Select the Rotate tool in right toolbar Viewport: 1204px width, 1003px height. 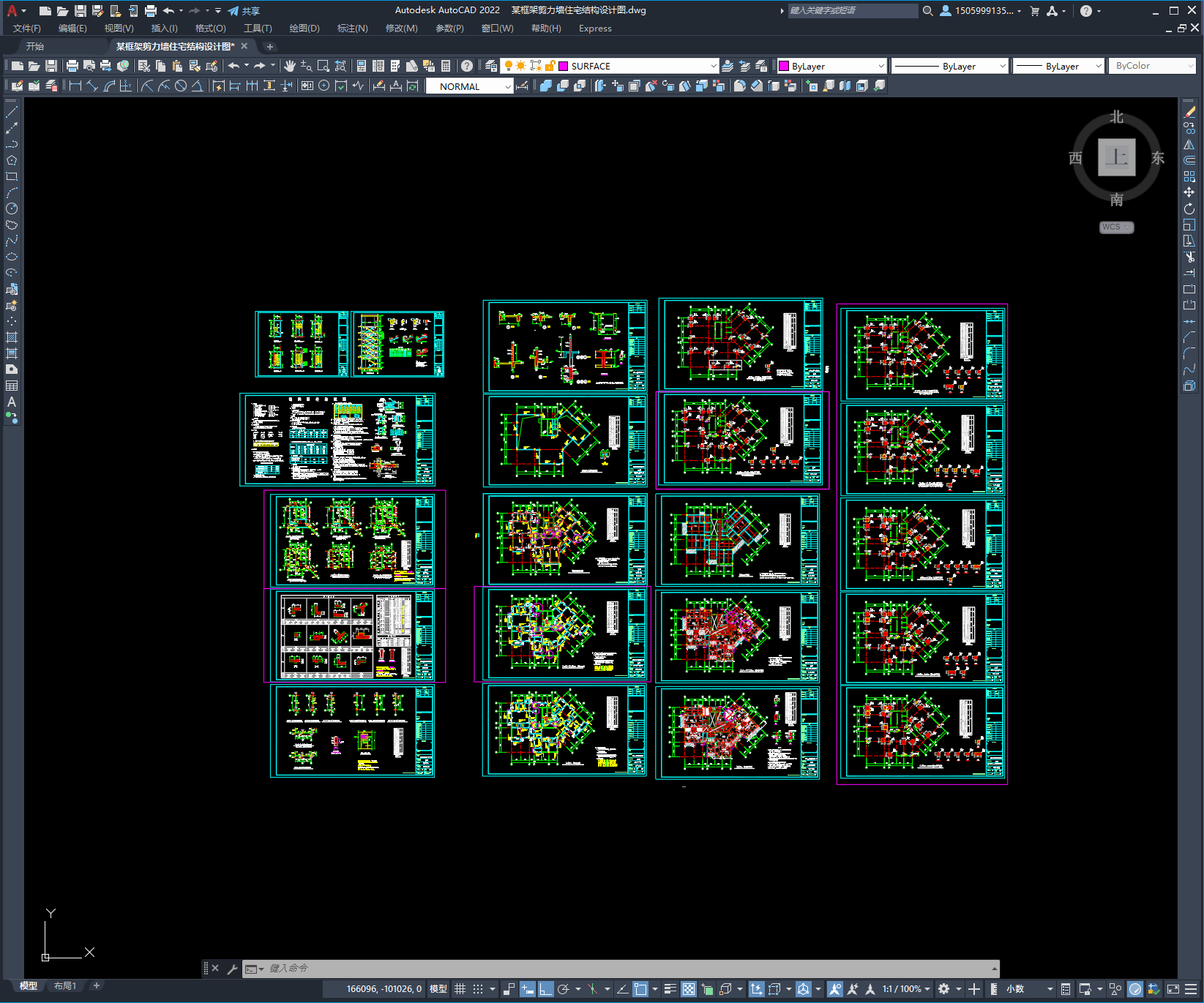[1189, 209]
